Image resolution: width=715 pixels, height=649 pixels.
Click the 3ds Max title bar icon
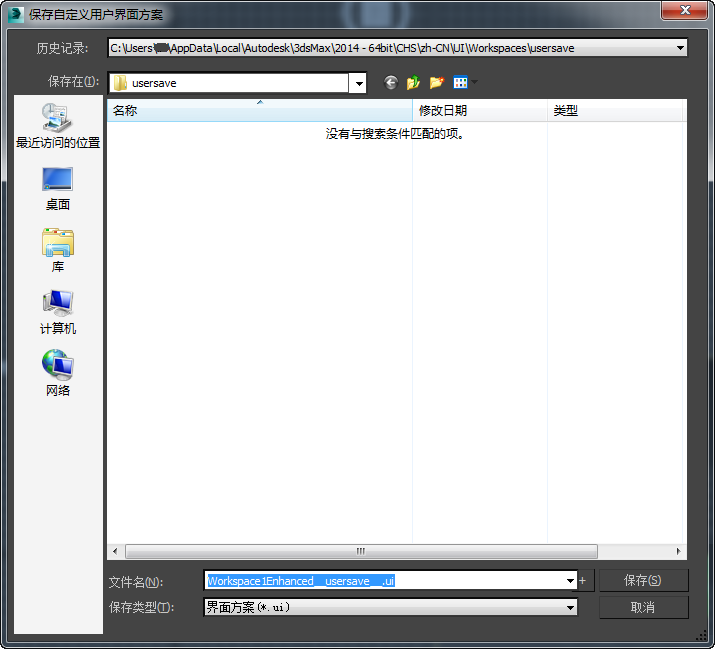16,14
